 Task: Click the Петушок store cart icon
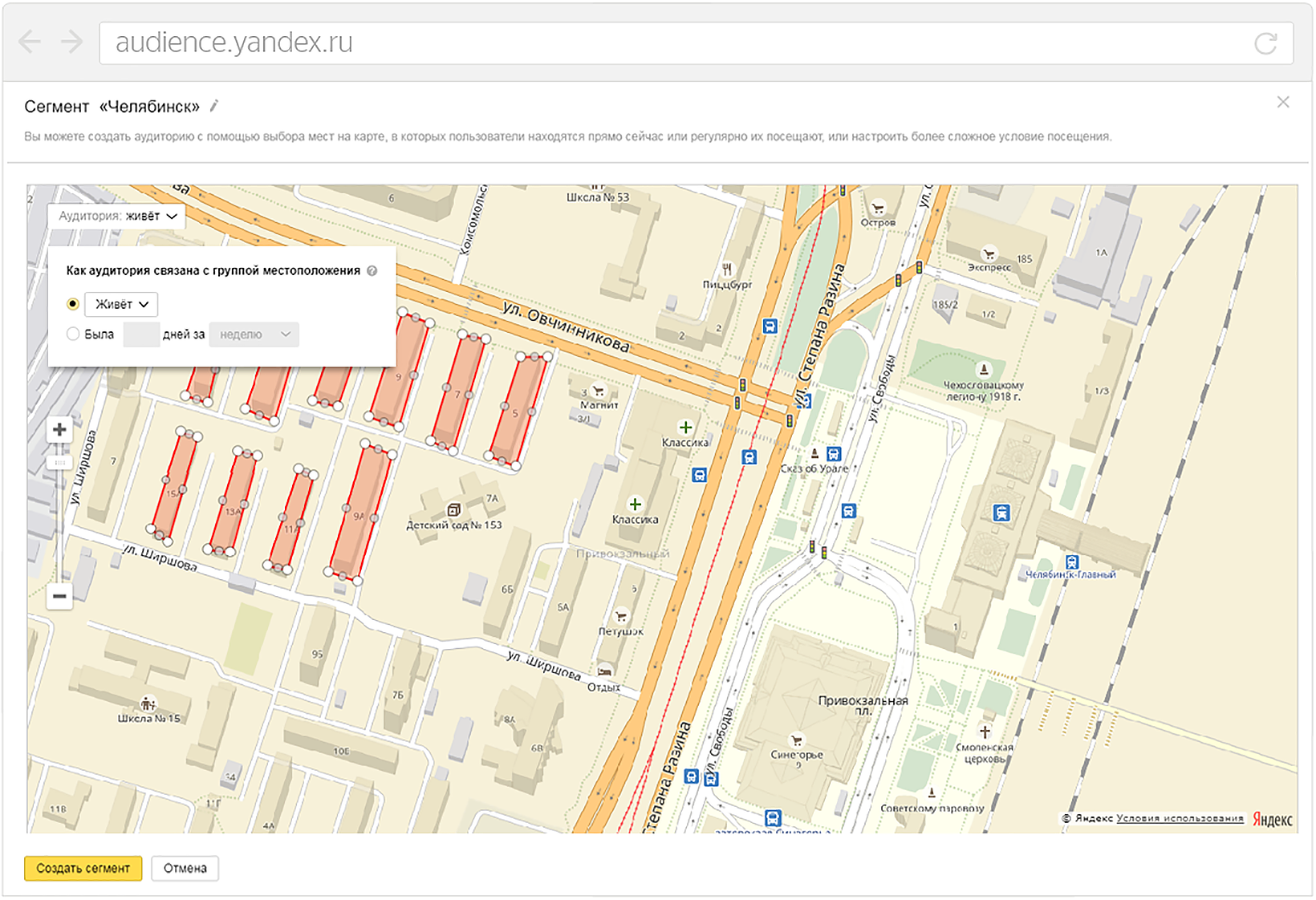click(x=620, y=617)
